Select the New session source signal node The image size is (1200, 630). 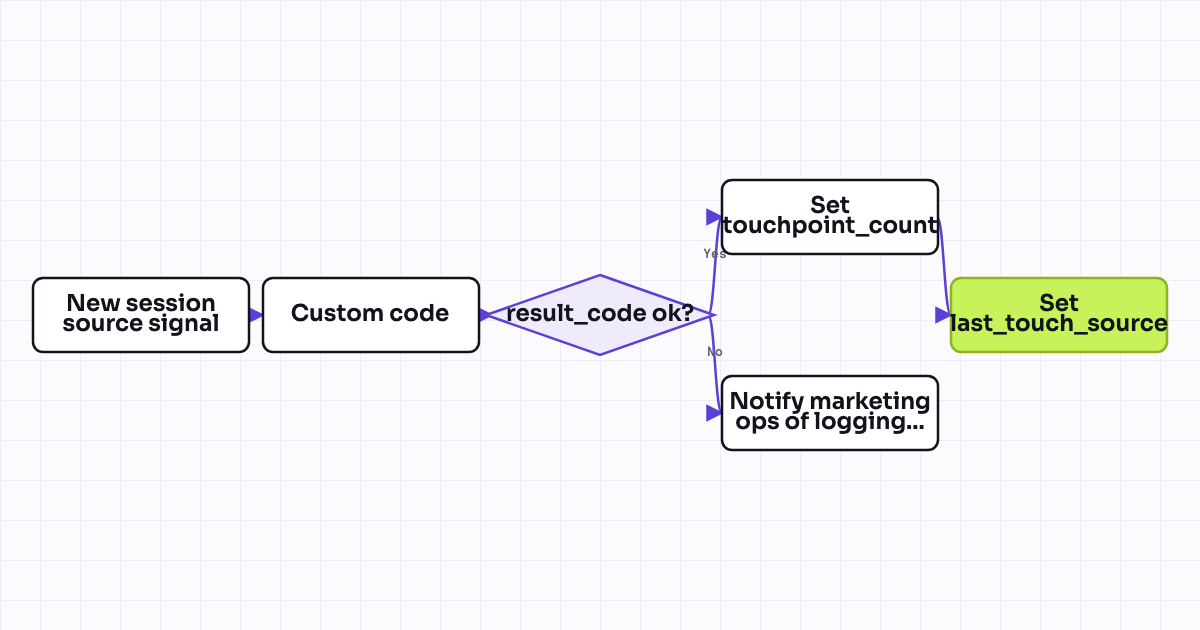coord(141,315)
